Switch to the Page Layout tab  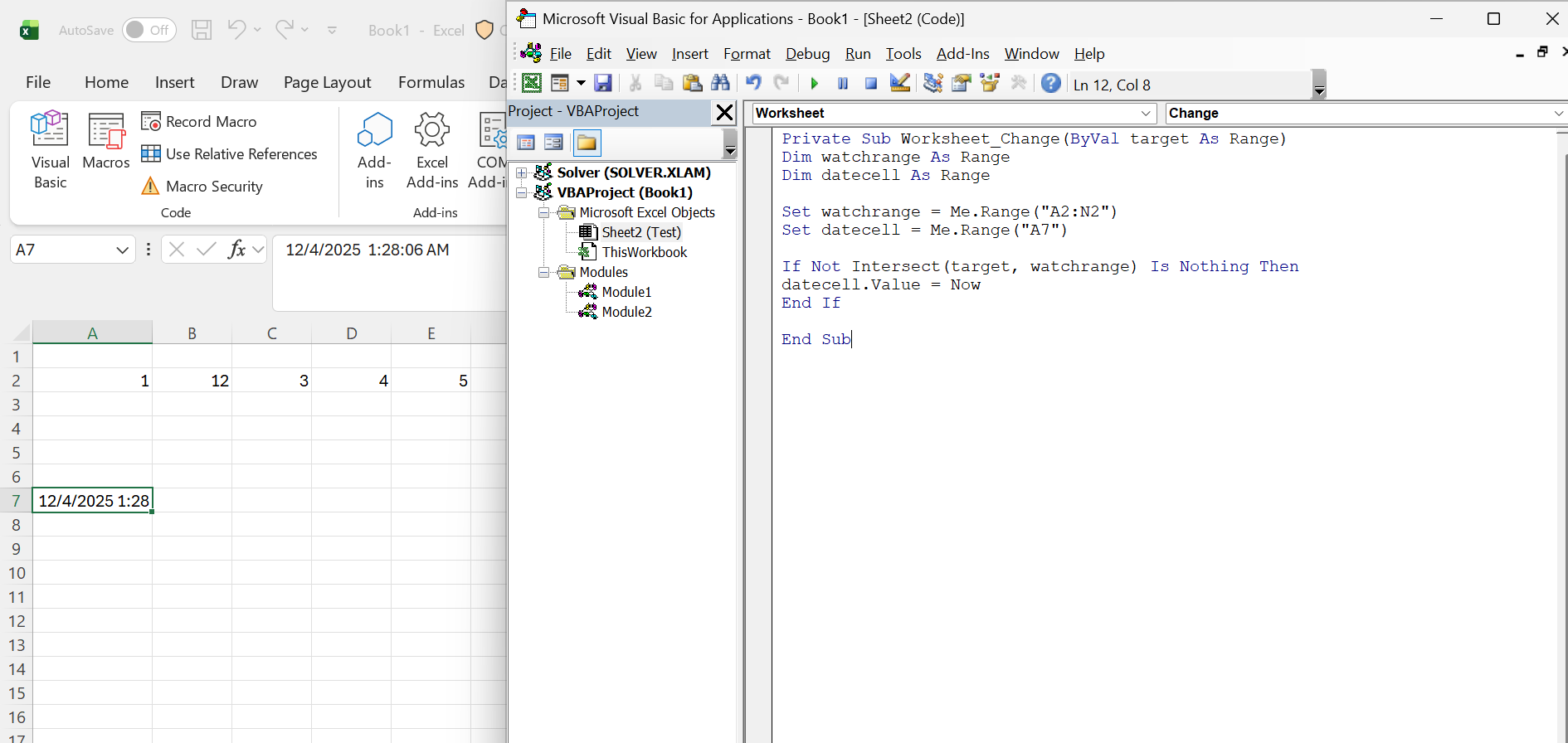(x=327, y=82)
